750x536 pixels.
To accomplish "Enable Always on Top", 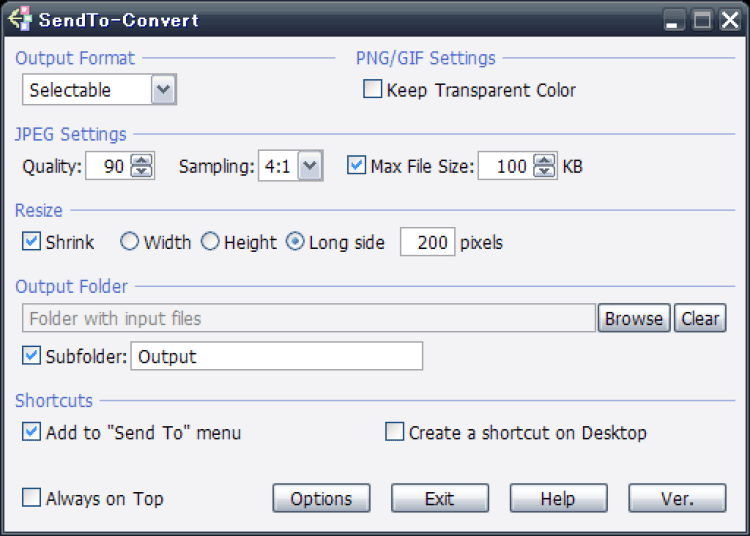I will point(31,498).
